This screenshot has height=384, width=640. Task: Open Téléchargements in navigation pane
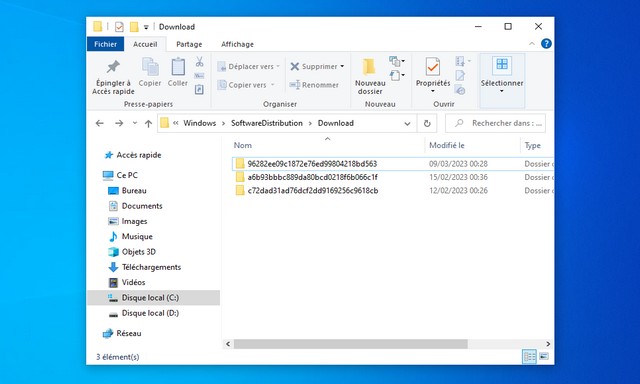click(151, 267)
